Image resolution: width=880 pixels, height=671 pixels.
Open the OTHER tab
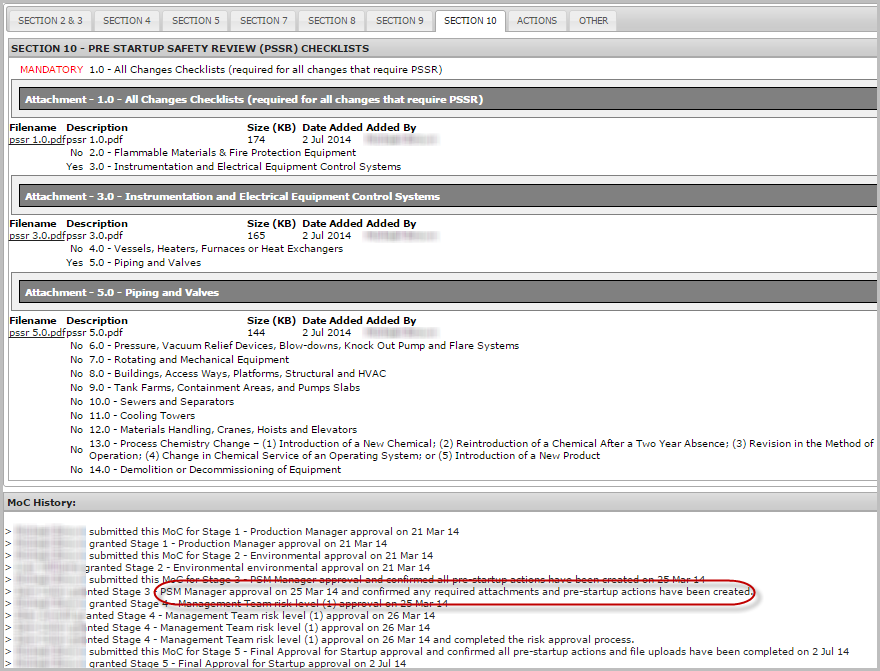(x=593, y=20)
